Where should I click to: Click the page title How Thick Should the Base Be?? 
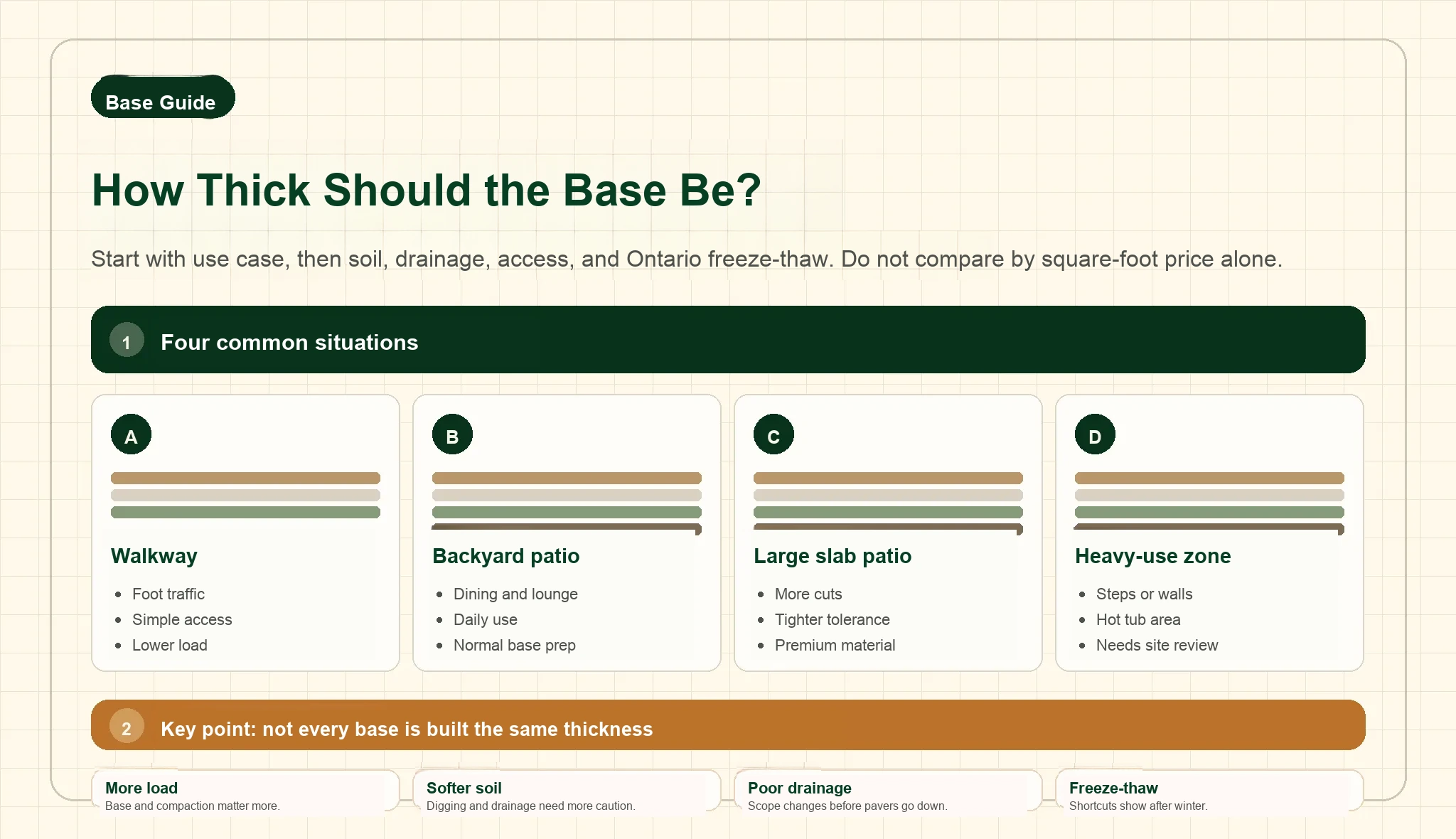[x=427, y=191]
